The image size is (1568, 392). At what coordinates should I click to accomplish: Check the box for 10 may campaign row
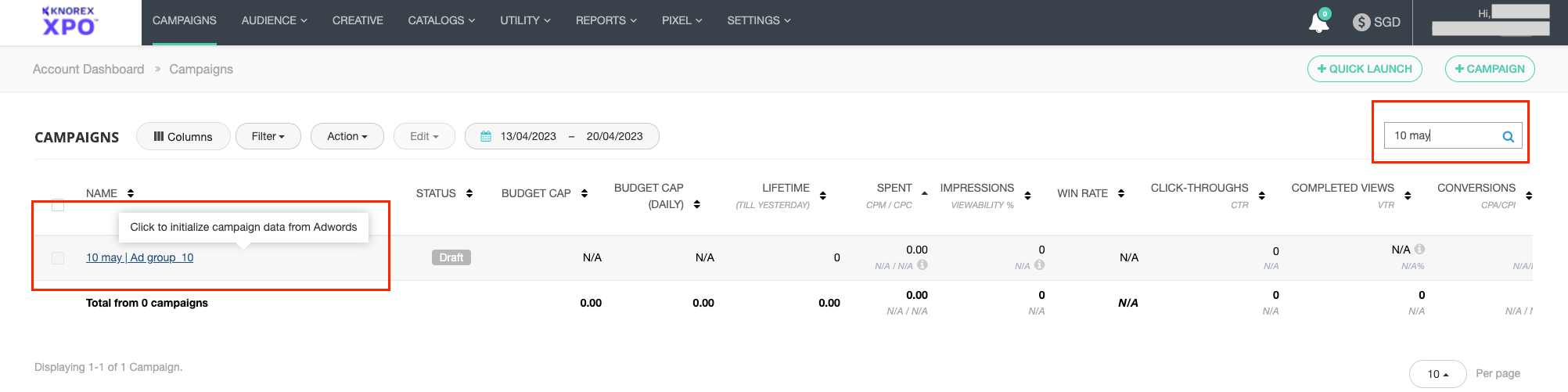pyautogui.click(x=58, y=258)
